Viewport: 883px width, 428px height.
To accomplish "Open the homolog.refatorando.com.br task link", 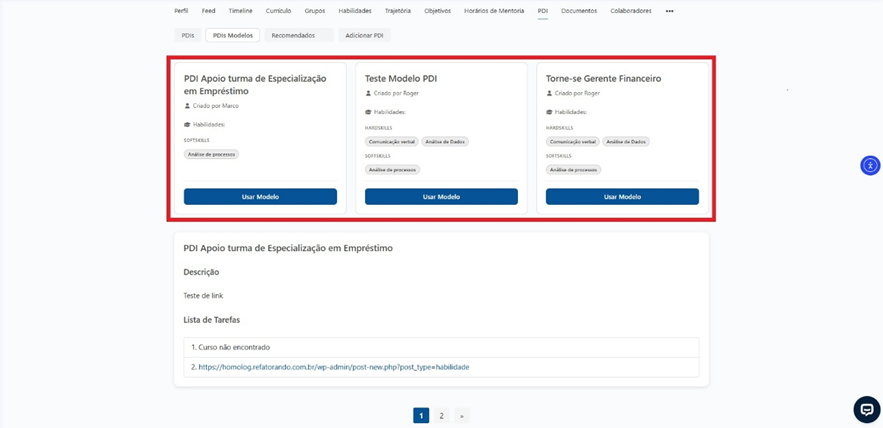I will pos(333,367).
